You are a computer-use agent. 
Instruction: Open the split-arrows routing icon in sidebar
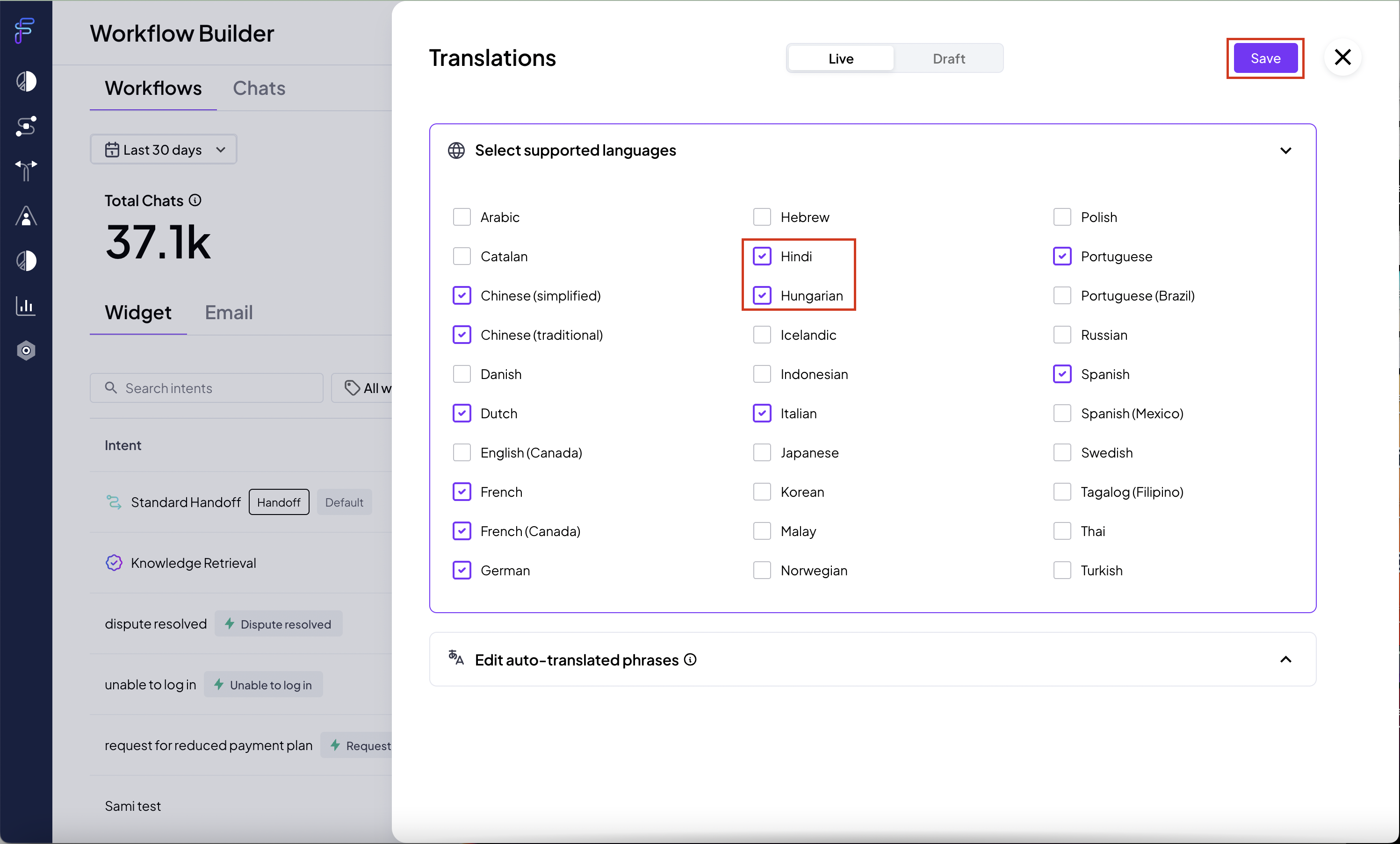(26, 171)
